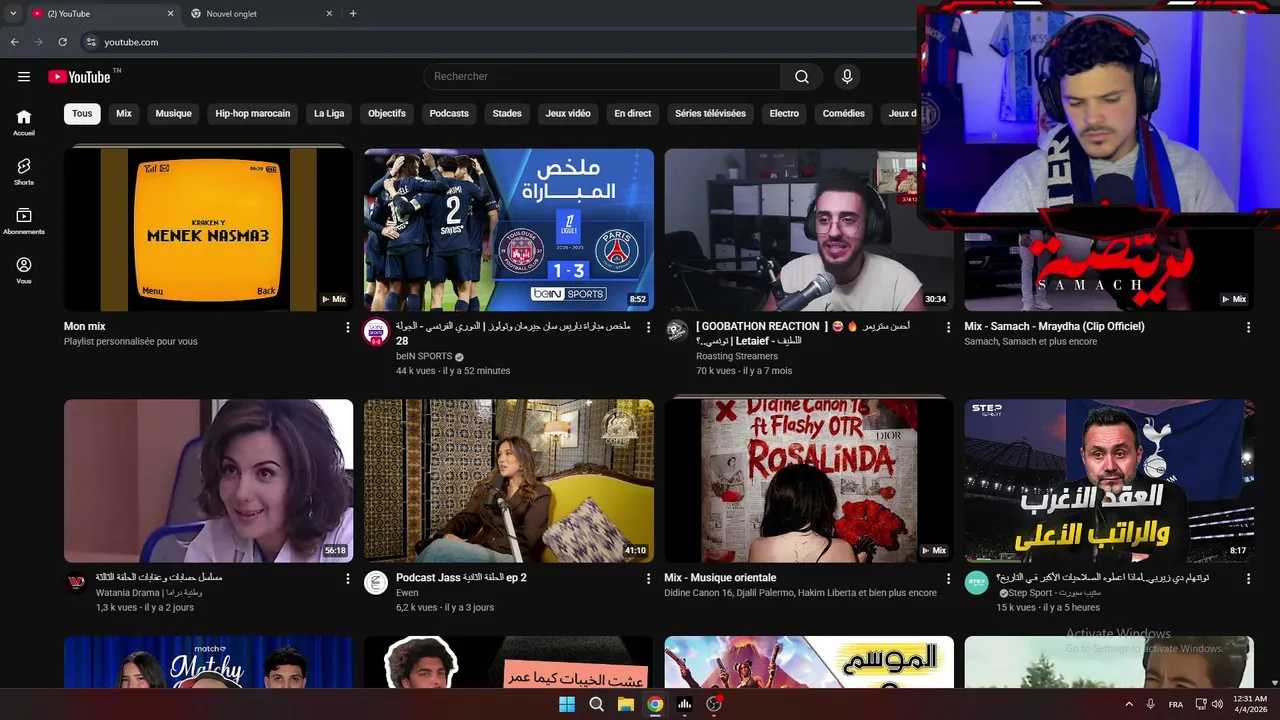The height and width of the screenshot is (720, 1280).
Task: Start voice search with microphone icon
Action: pyautogui.click(x=847, y=77)
